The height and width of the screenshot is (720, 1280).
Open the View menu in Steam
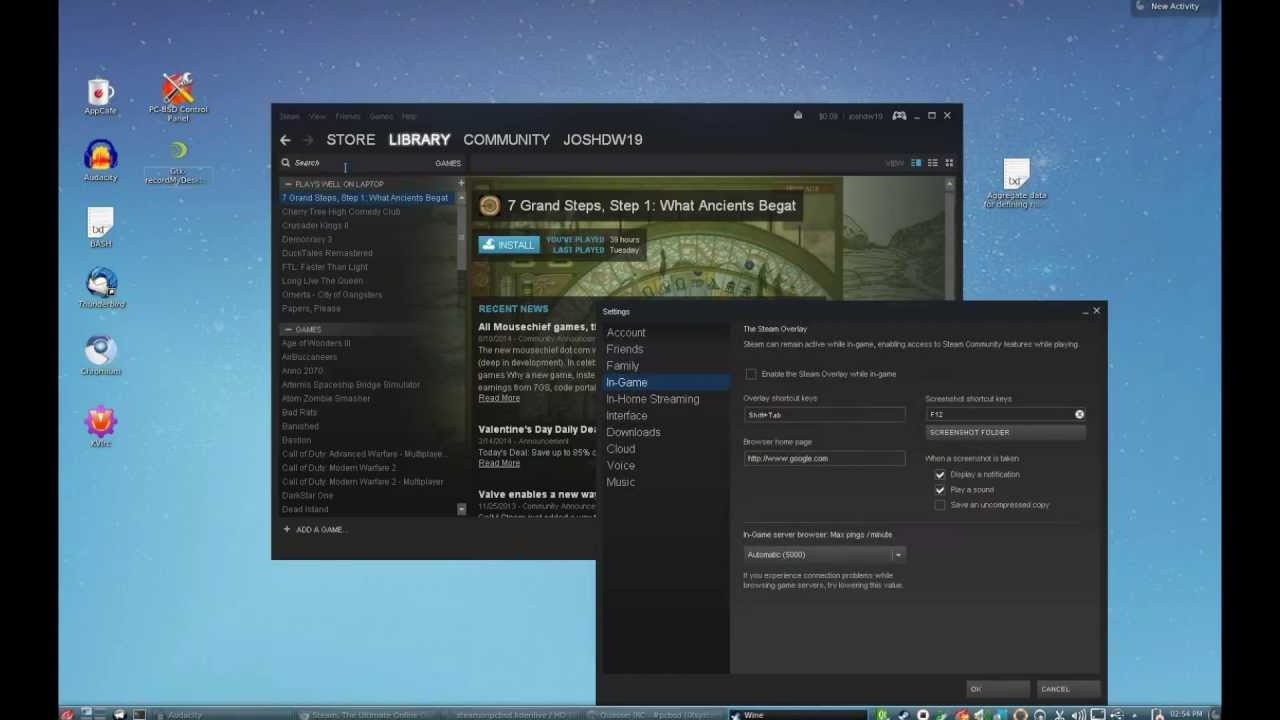[317, 116]
